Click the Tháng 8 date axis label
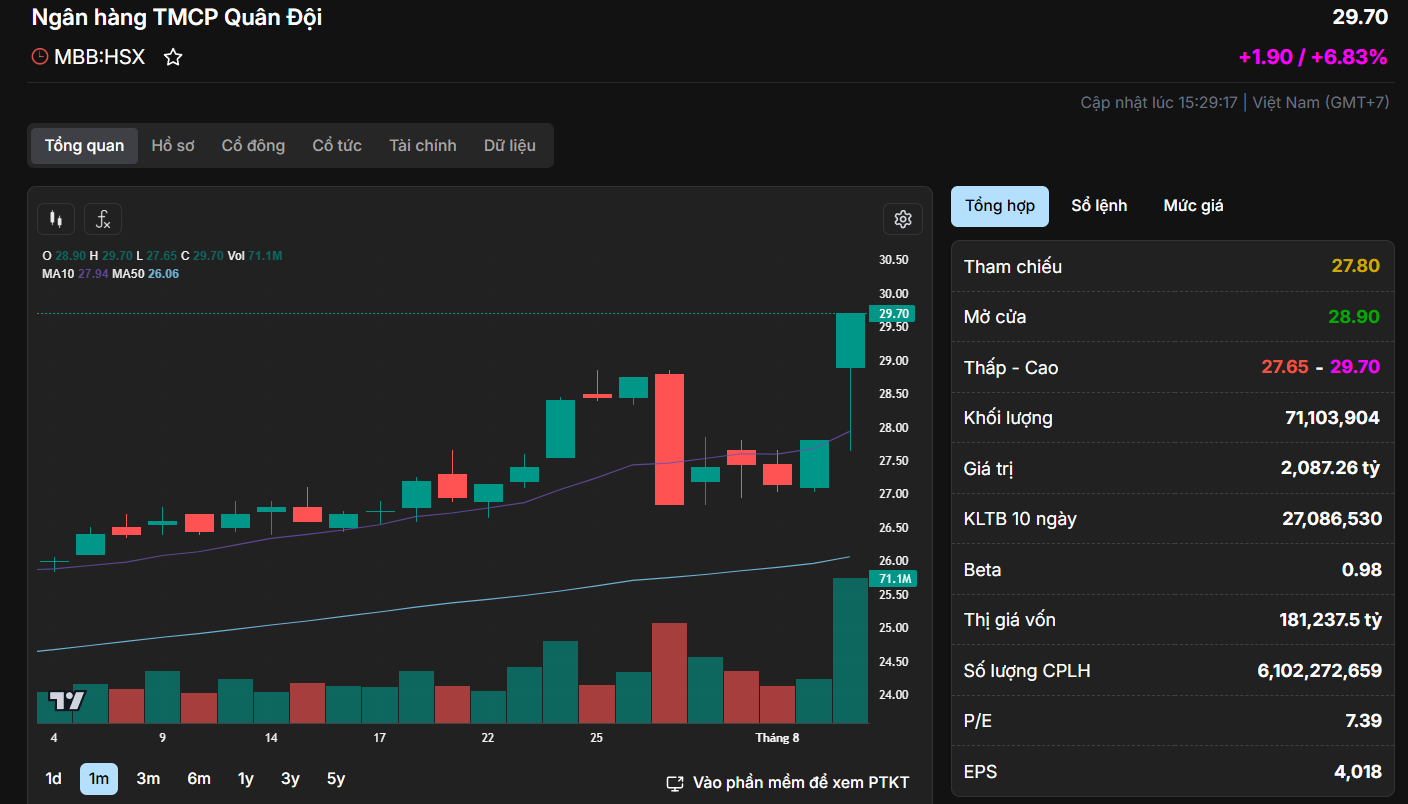1408x804 pixels. click(x=777, y=738)
